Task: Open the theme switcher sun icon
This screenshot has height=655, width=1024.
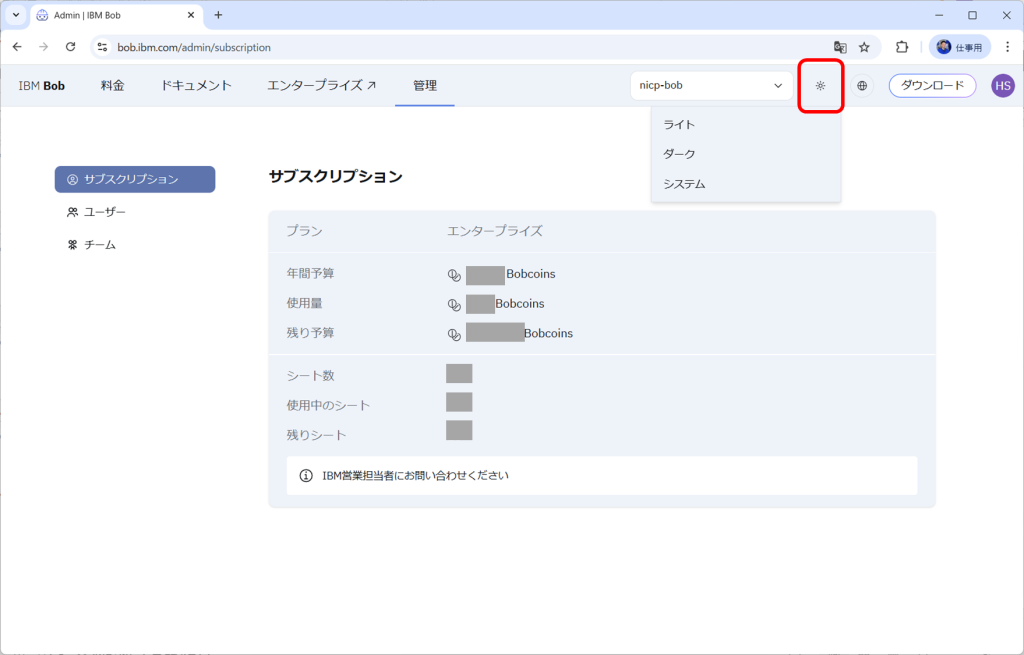Action: tap(820, 86)
